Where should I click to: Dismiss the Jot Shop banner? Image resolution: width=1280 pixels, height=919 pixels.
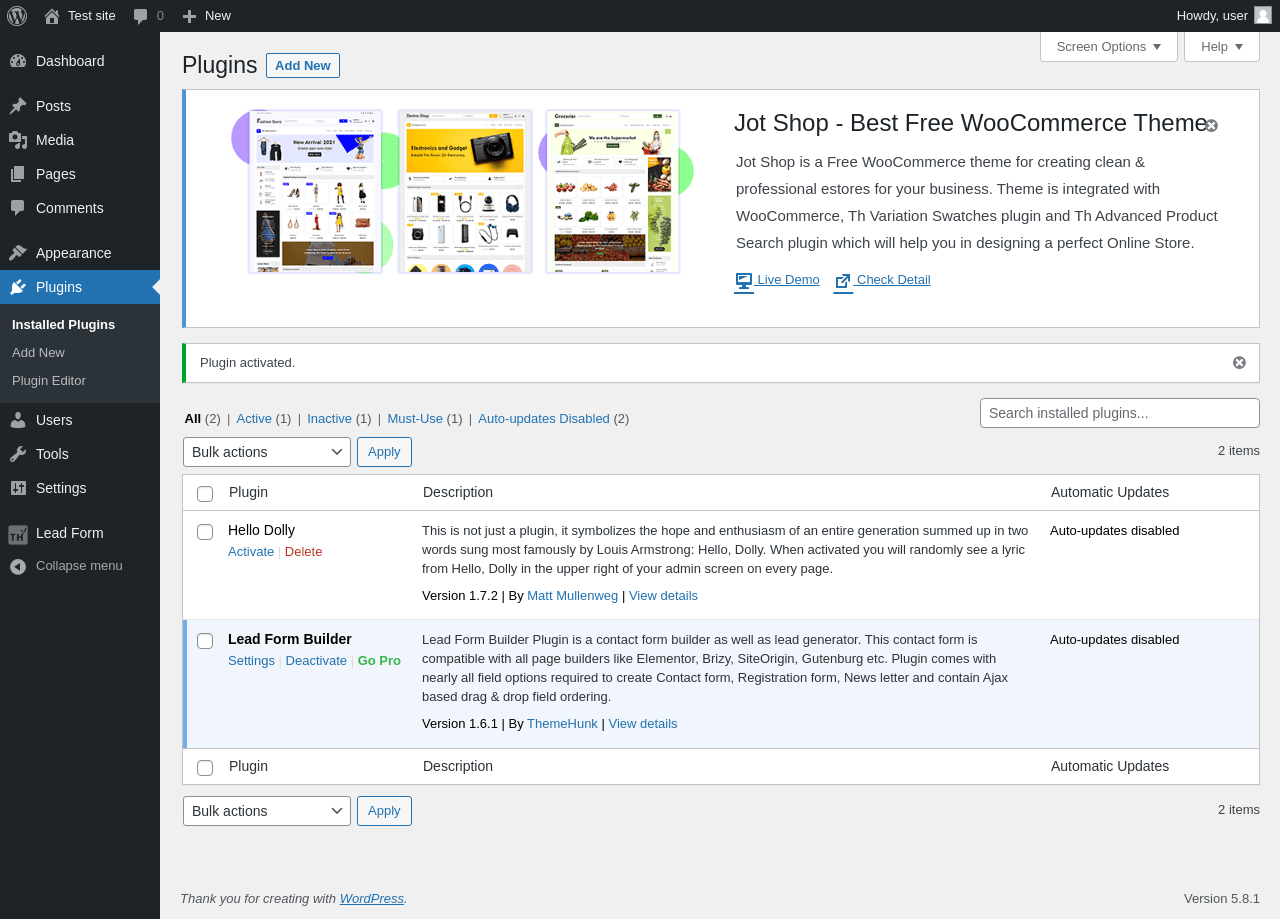[x=1211, y=125]
